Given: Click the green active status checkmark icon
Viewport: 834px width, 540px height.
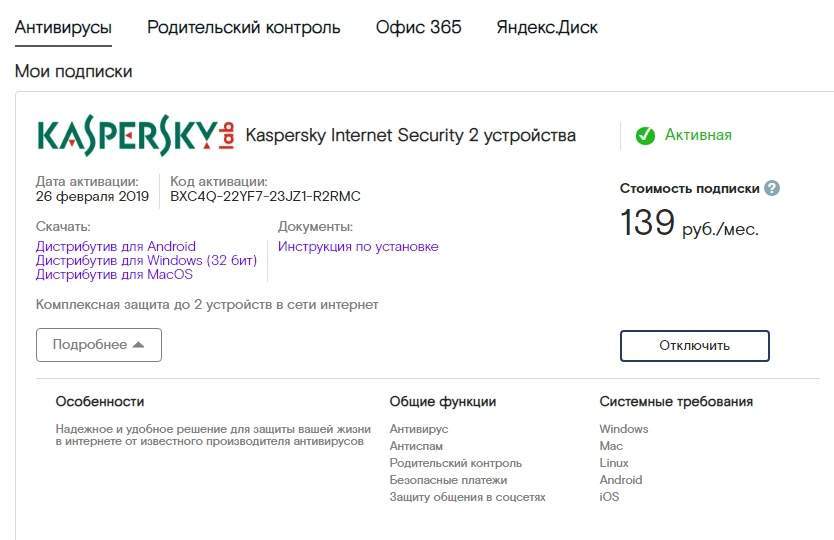Looking at the screenshot, I should coord(645,135).
